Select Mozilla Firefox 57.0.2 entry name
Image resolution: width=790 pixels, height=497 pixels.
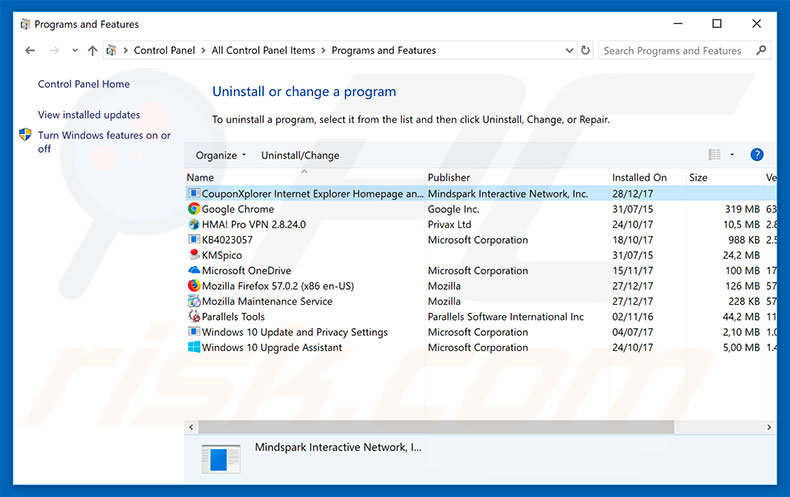click(x=278, y=286)
